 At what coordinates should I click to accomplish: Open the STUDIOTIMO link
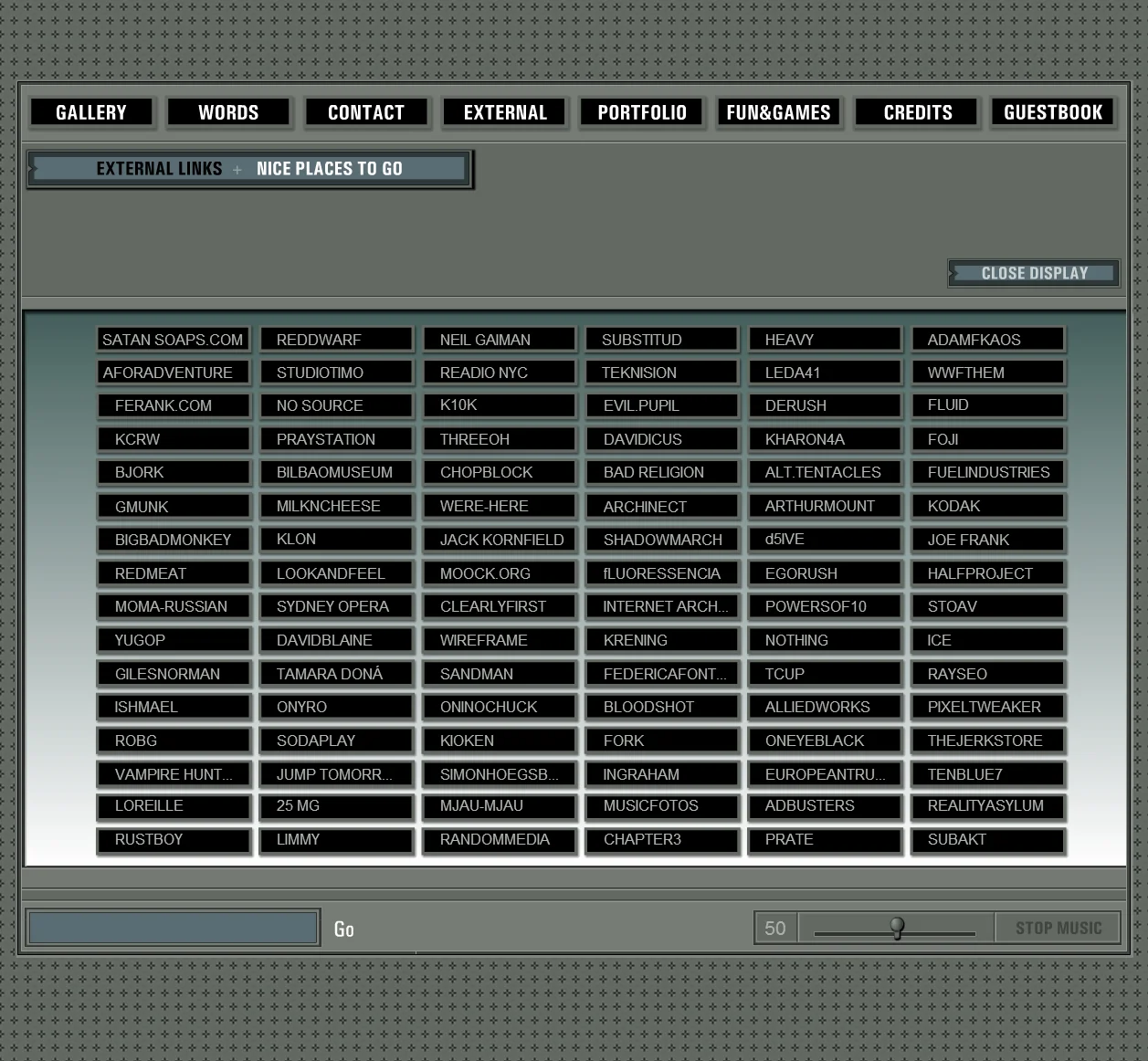click(336, 373)
